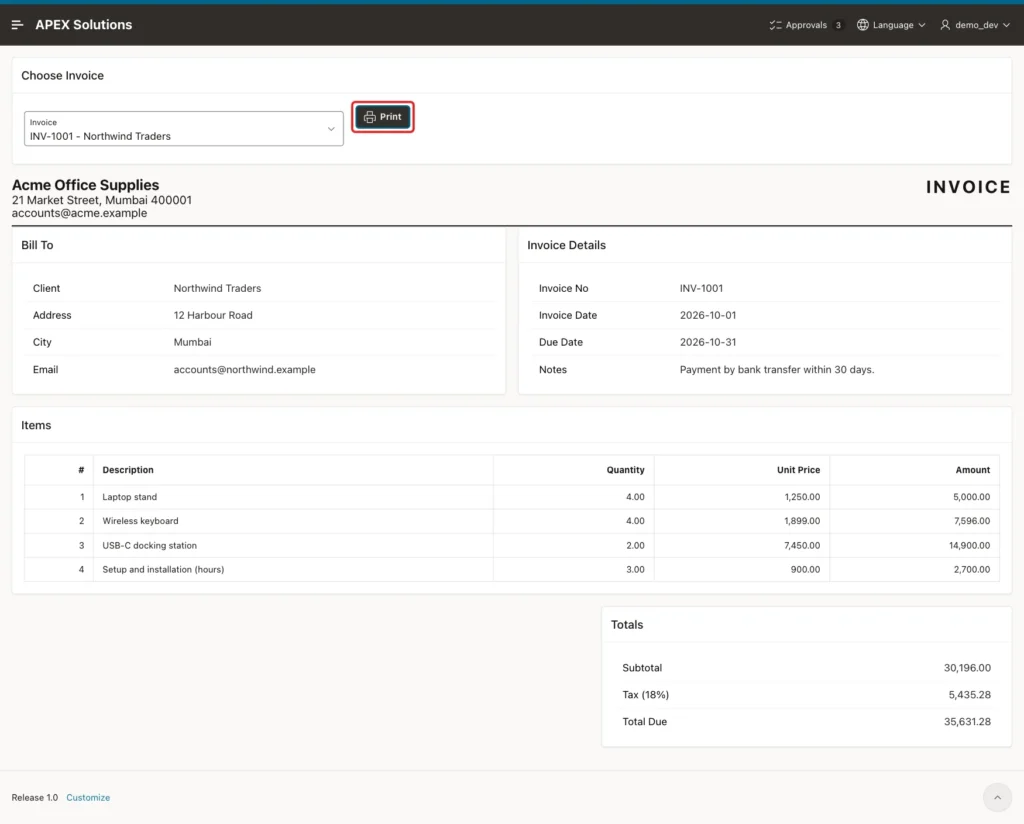This screenshot has width=1024, height=824.
Task: Click the Customize link in footer
Action: 88,797
